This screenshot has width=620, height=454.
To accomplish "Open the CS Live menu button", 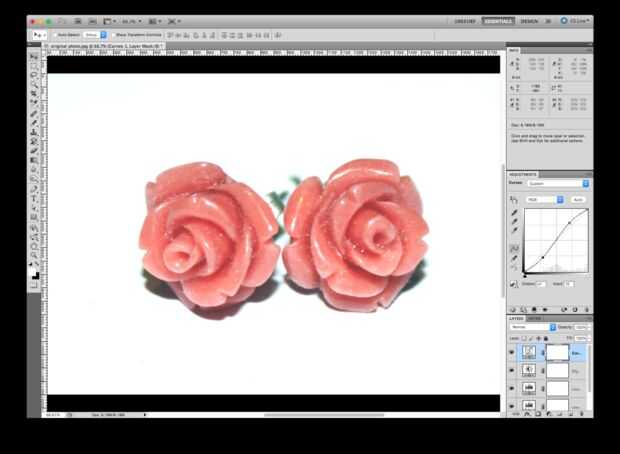I will click(x=576, y=21).
